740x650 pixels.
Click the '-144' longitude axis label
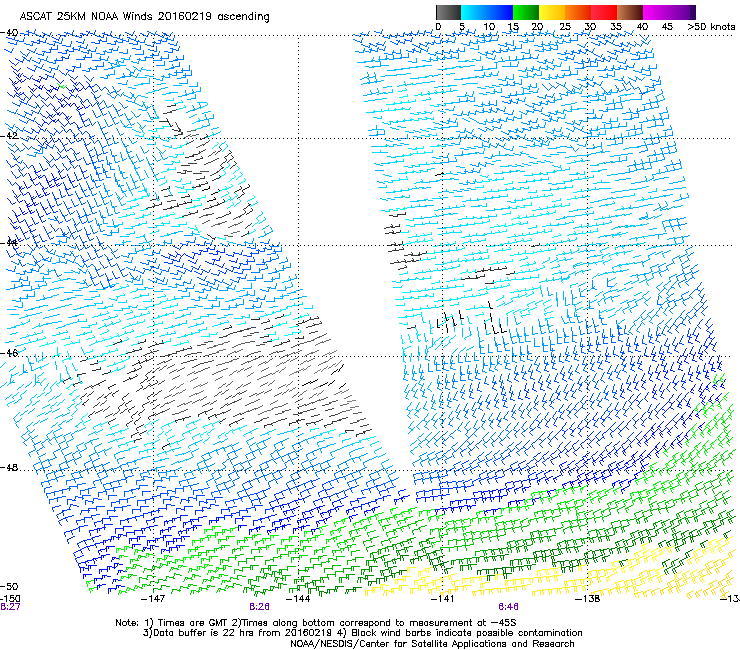coord(298,599)
